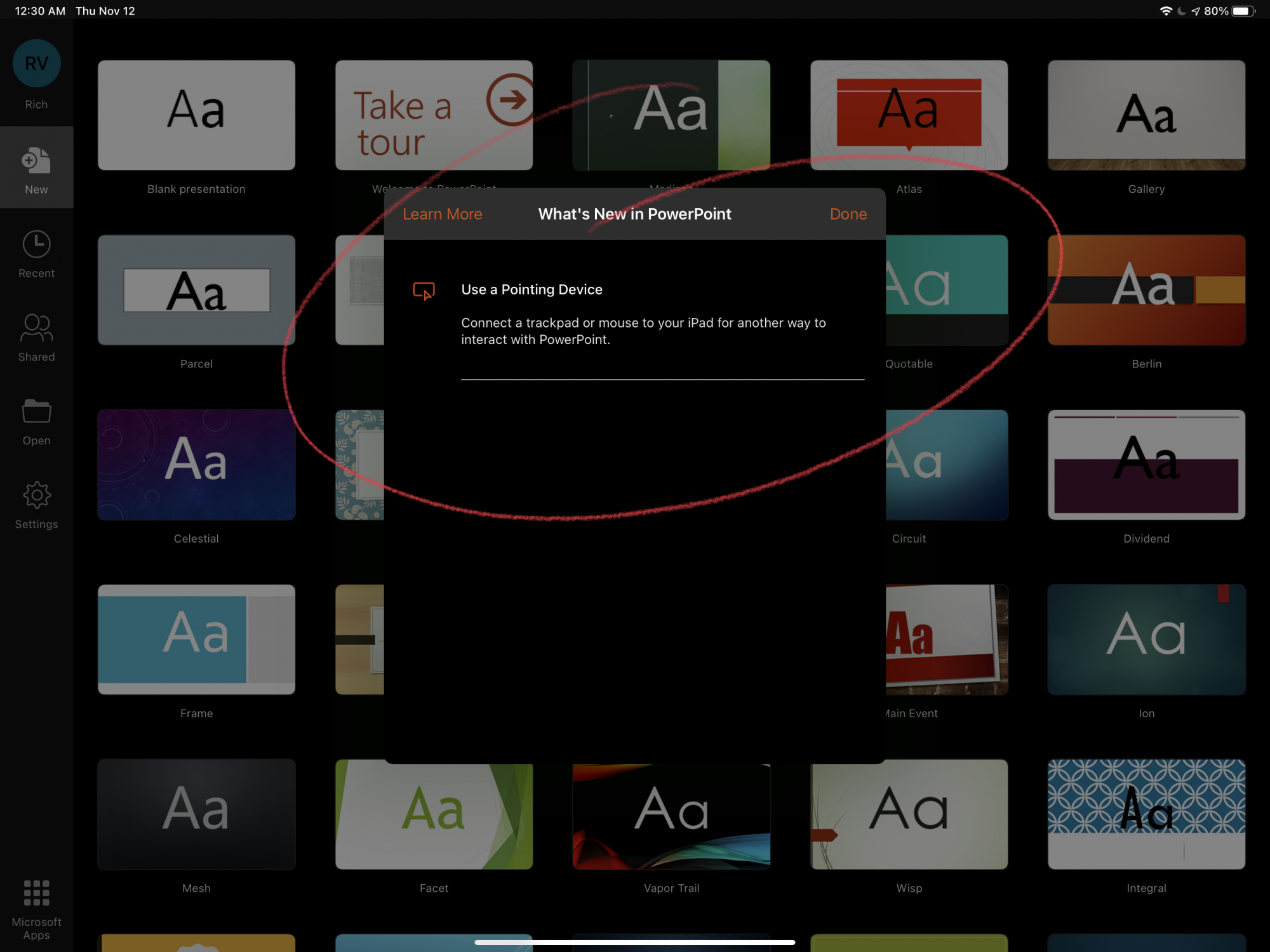Choose the Blank presentation template
1270x952 pixels.
pyautogui.click(x=196, y=116)
